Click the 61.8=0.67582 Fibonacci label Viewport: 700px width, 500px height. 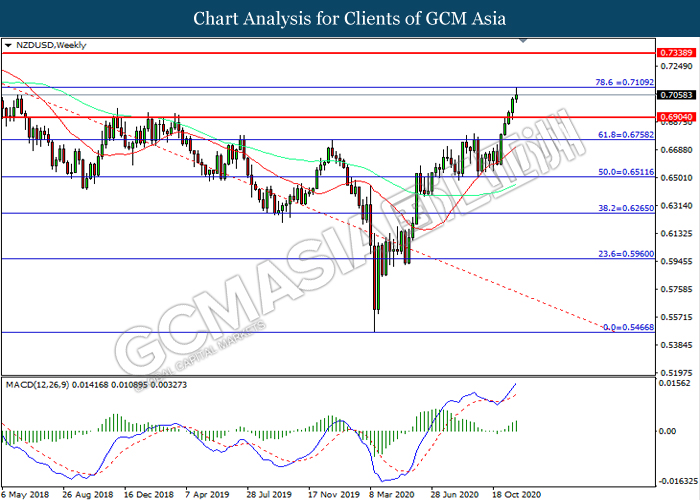point(626,135)
